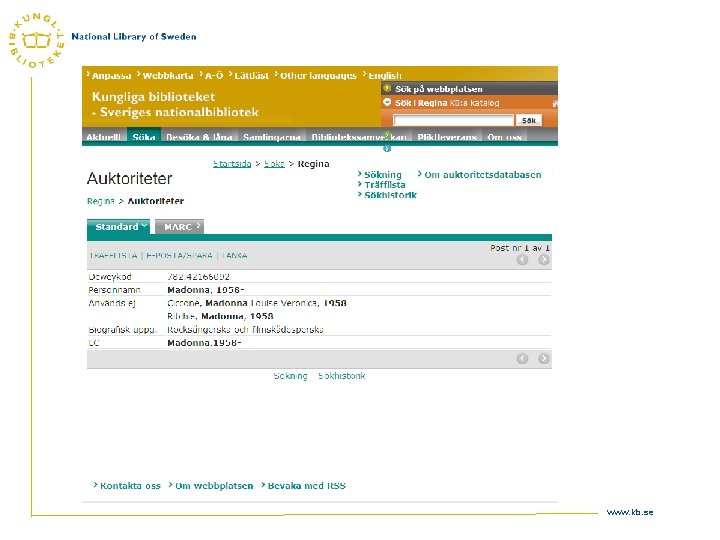The image size is (720, 540).
Task: Open the Aktuellt navigation tab
Action: pos(104,137)
